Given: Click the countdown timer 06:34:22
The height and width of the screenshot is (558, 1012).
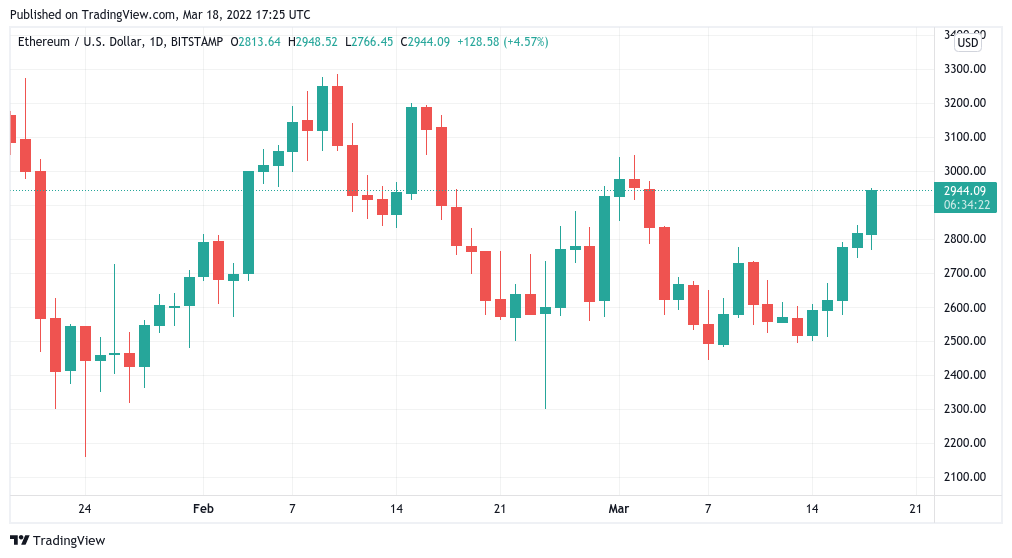Looking at the screenshot, I should pyautogui.click(x=966, y=205).
